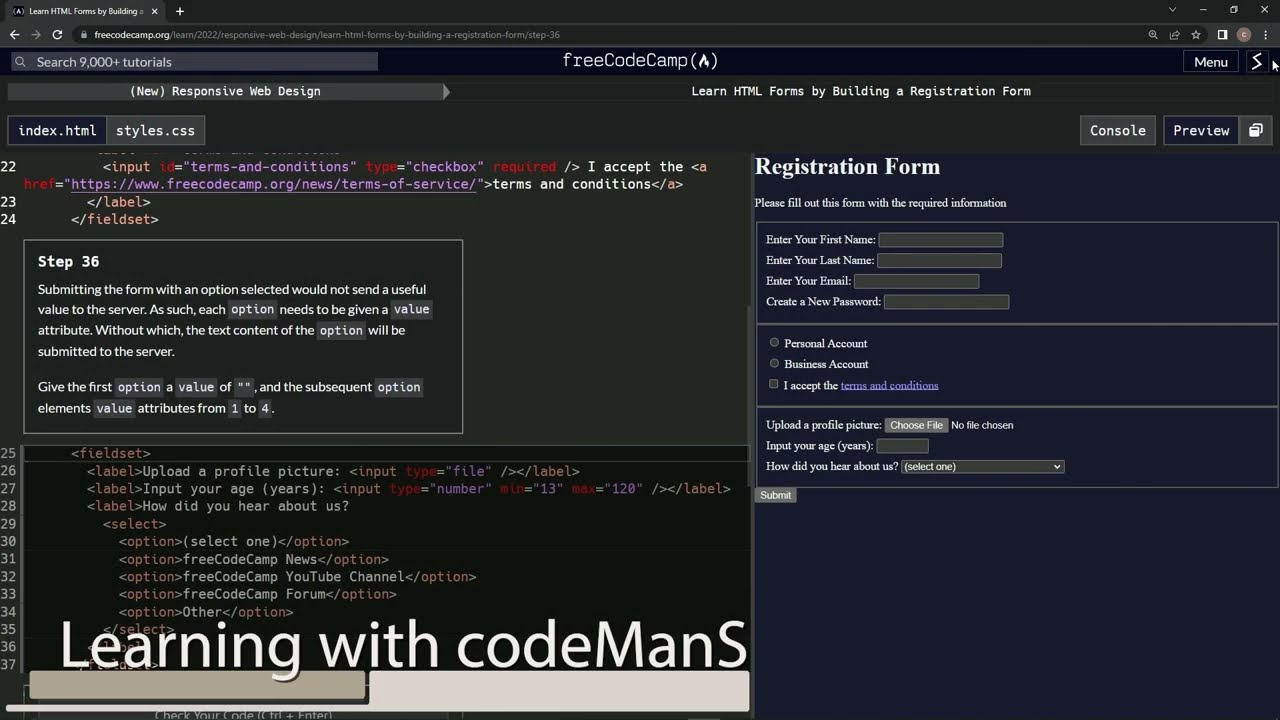Click code line '(select one)' option
The width and height of the screenshot is (1280, 720).
point(234,542)
